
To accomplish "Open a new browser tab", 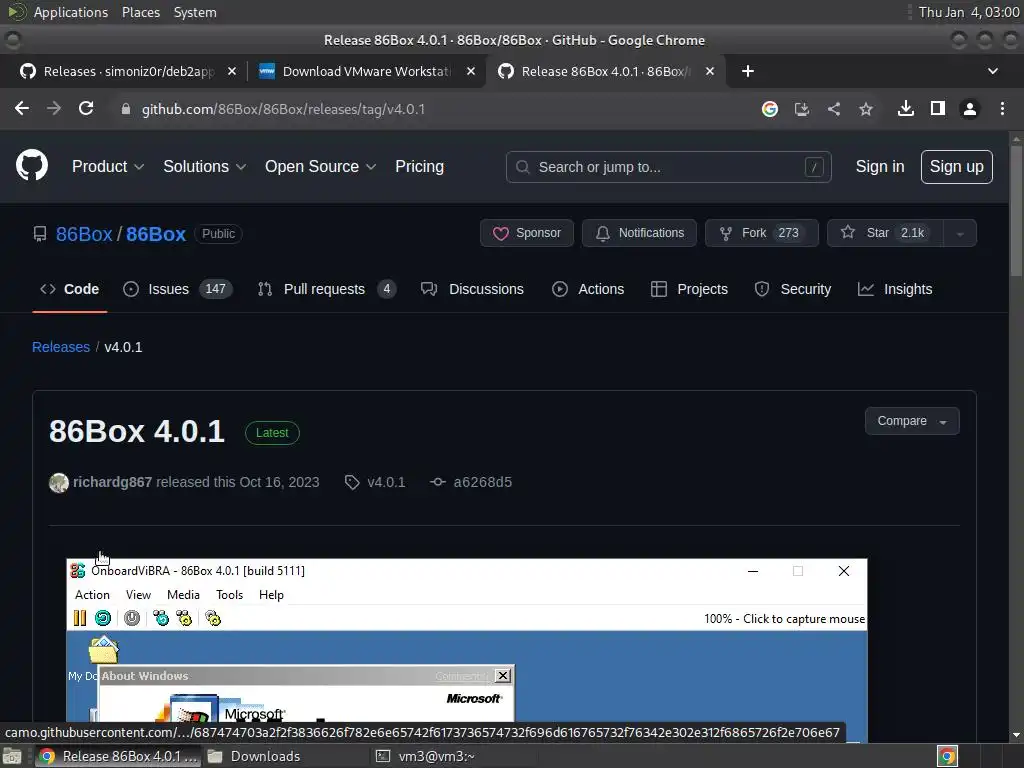I will pyautogui.click(x=748, y=71).
